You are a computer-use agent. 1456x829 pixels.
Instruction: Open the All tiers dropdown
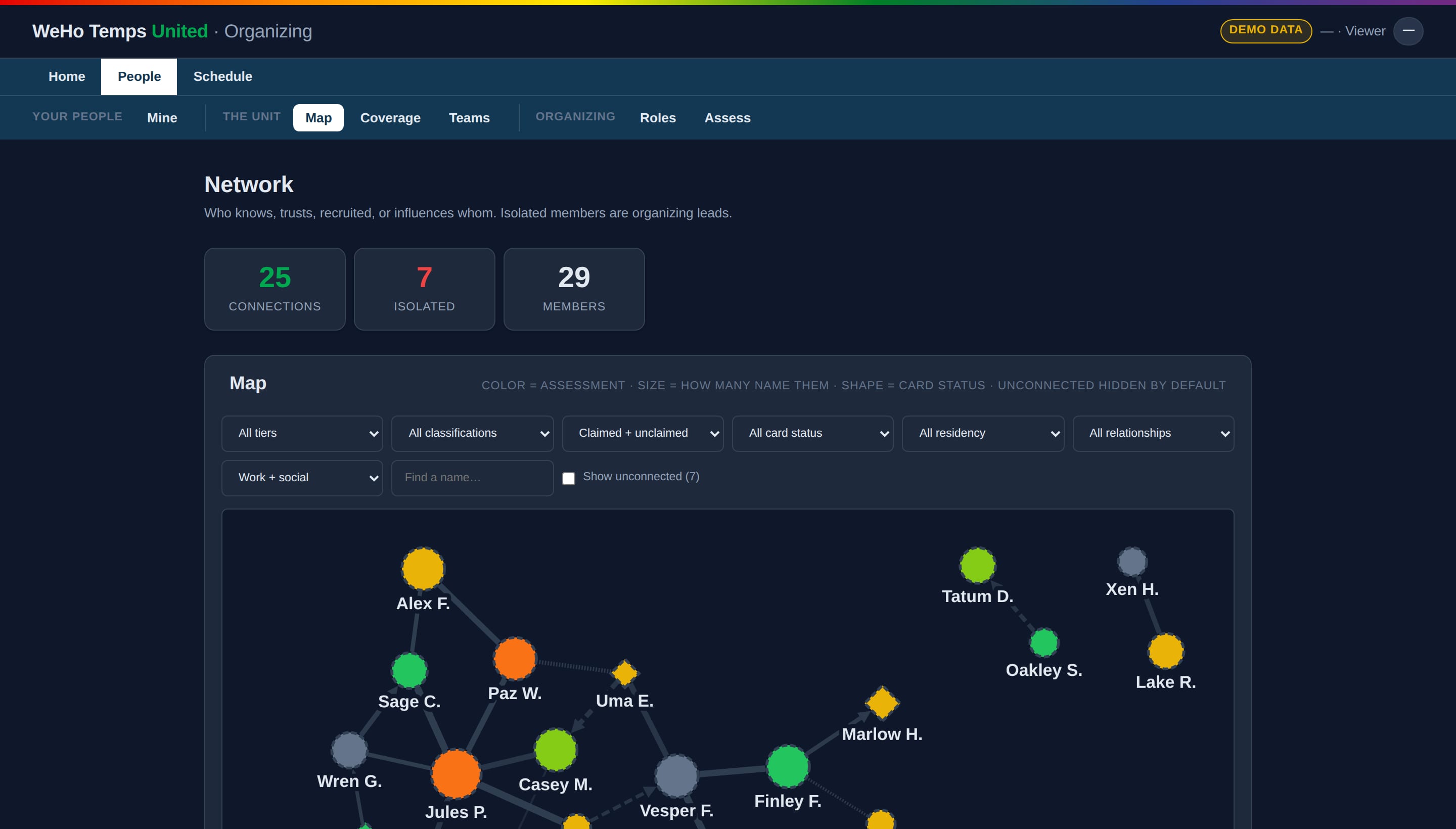click(x=302, y=433)
